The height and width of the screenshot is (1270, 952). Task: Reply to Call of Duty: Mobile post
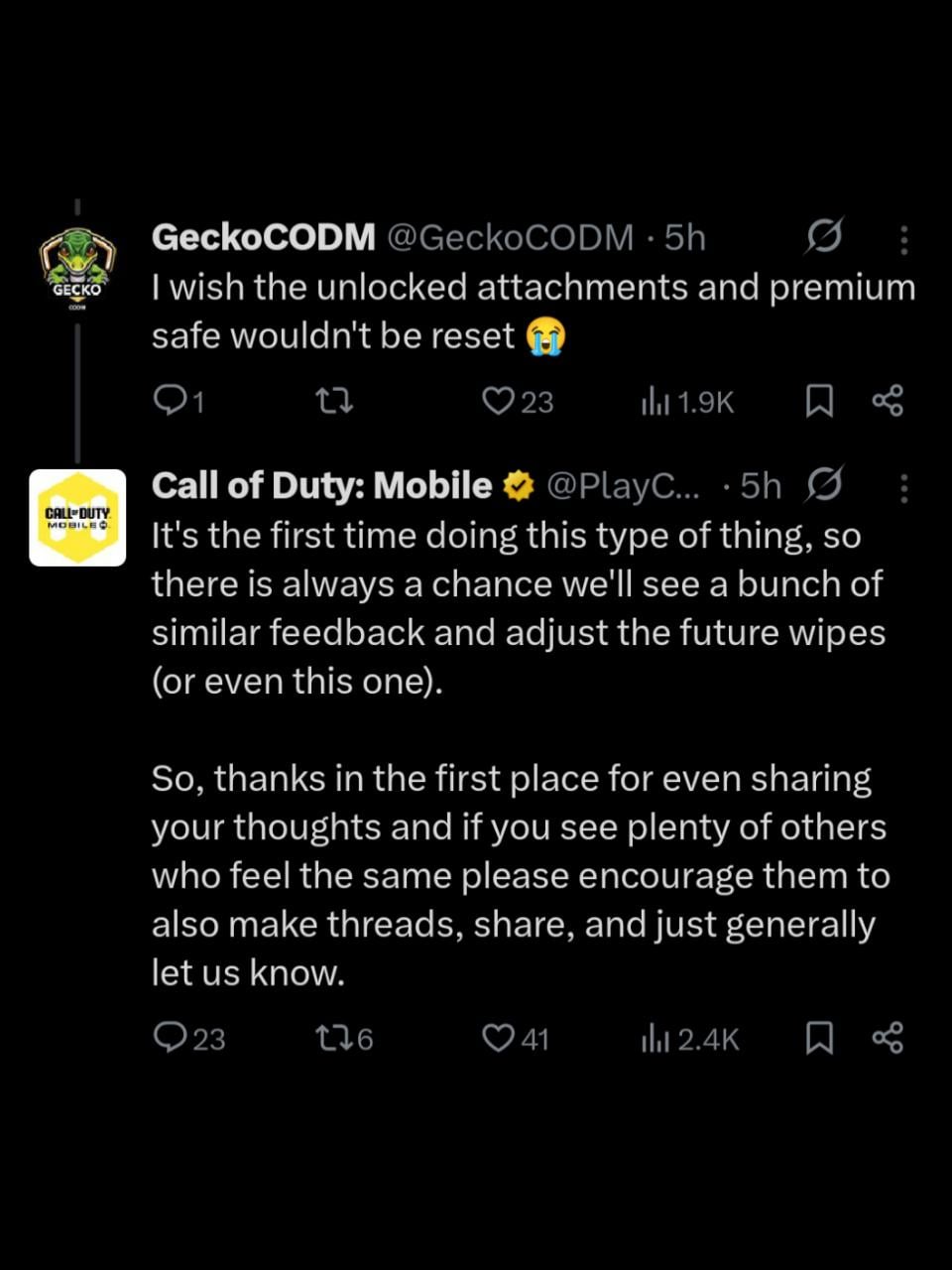[x=172, y=1038]
